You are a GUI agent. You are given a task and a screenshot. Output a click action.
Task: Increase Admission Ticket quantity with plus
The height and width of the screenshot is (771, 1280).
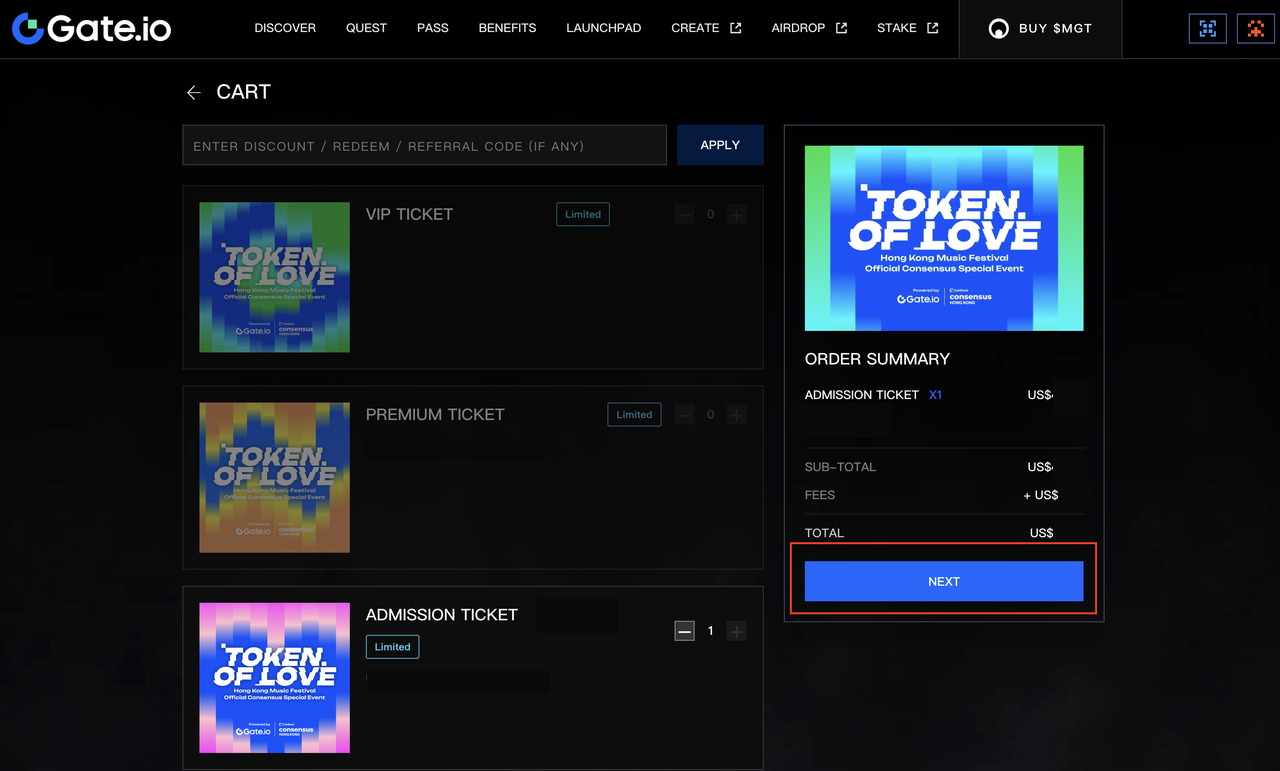tap(737, 631)
